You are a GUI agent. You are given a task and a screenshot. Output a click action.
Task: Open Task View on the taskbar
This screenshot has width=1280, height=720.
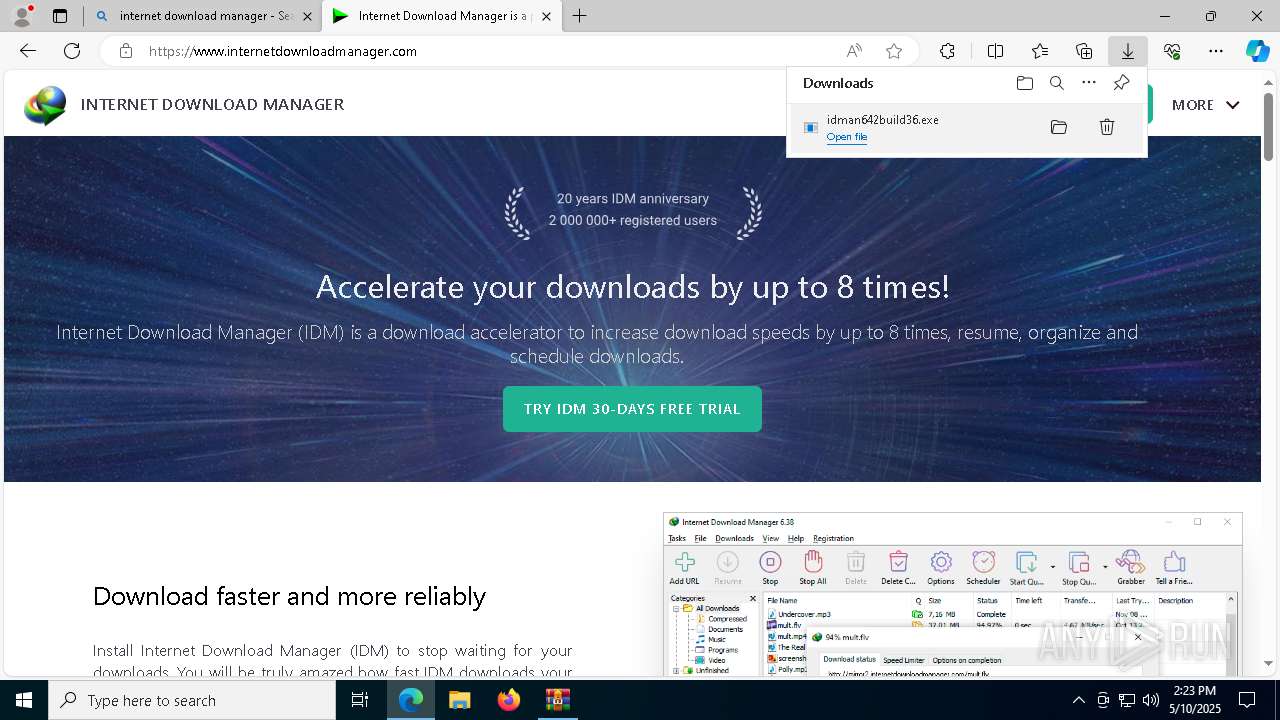pyautogui.click(x=360, y=700)
